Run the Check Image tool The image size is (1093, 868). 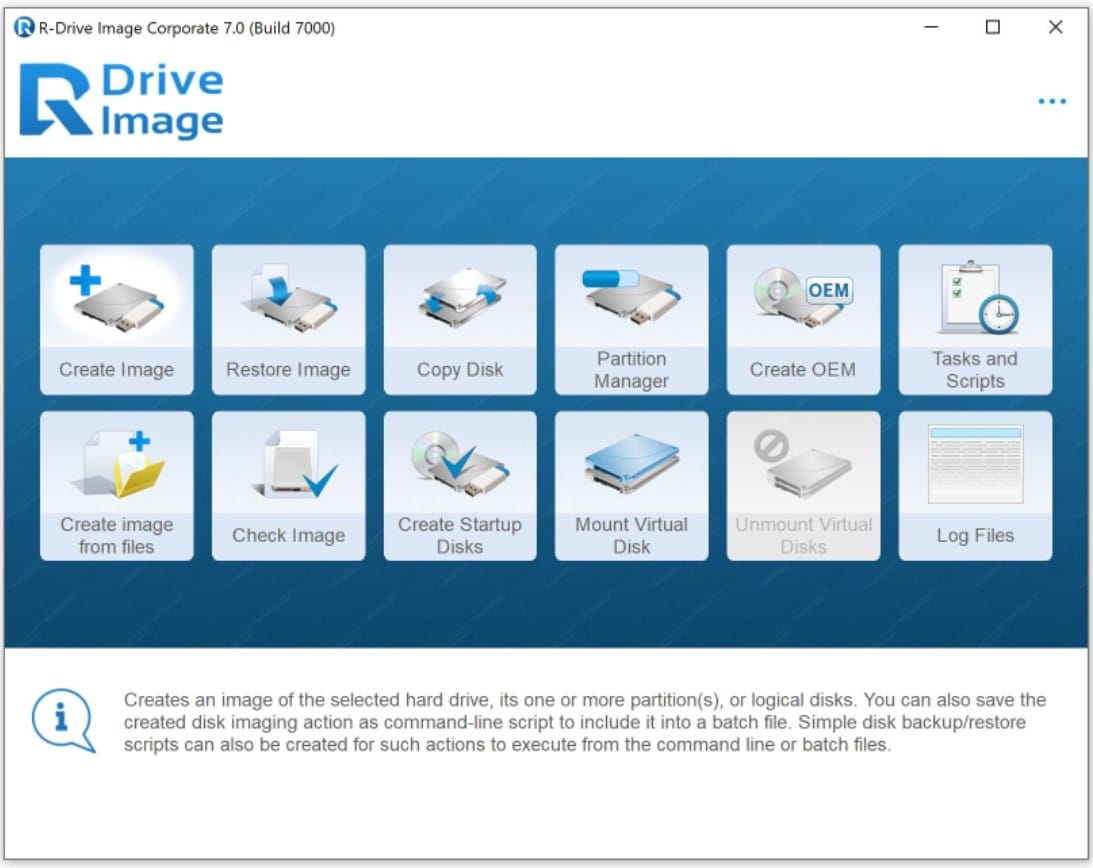point(288,485)
